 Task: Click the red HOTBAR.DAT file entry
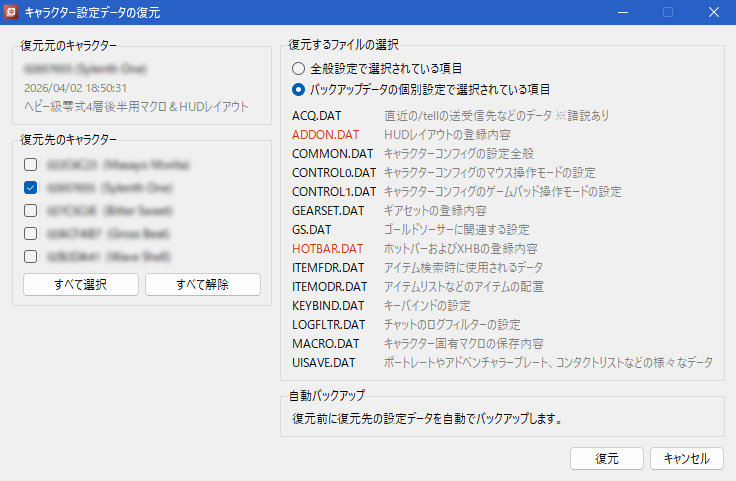[327, 248]
